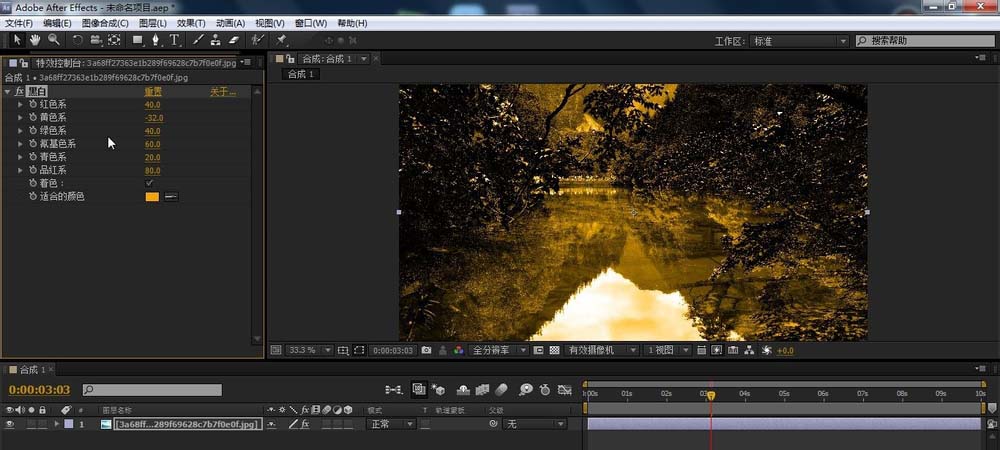Select the Hand tool in the toolbar
The image size is (1000, 450).
coord(35,40)
